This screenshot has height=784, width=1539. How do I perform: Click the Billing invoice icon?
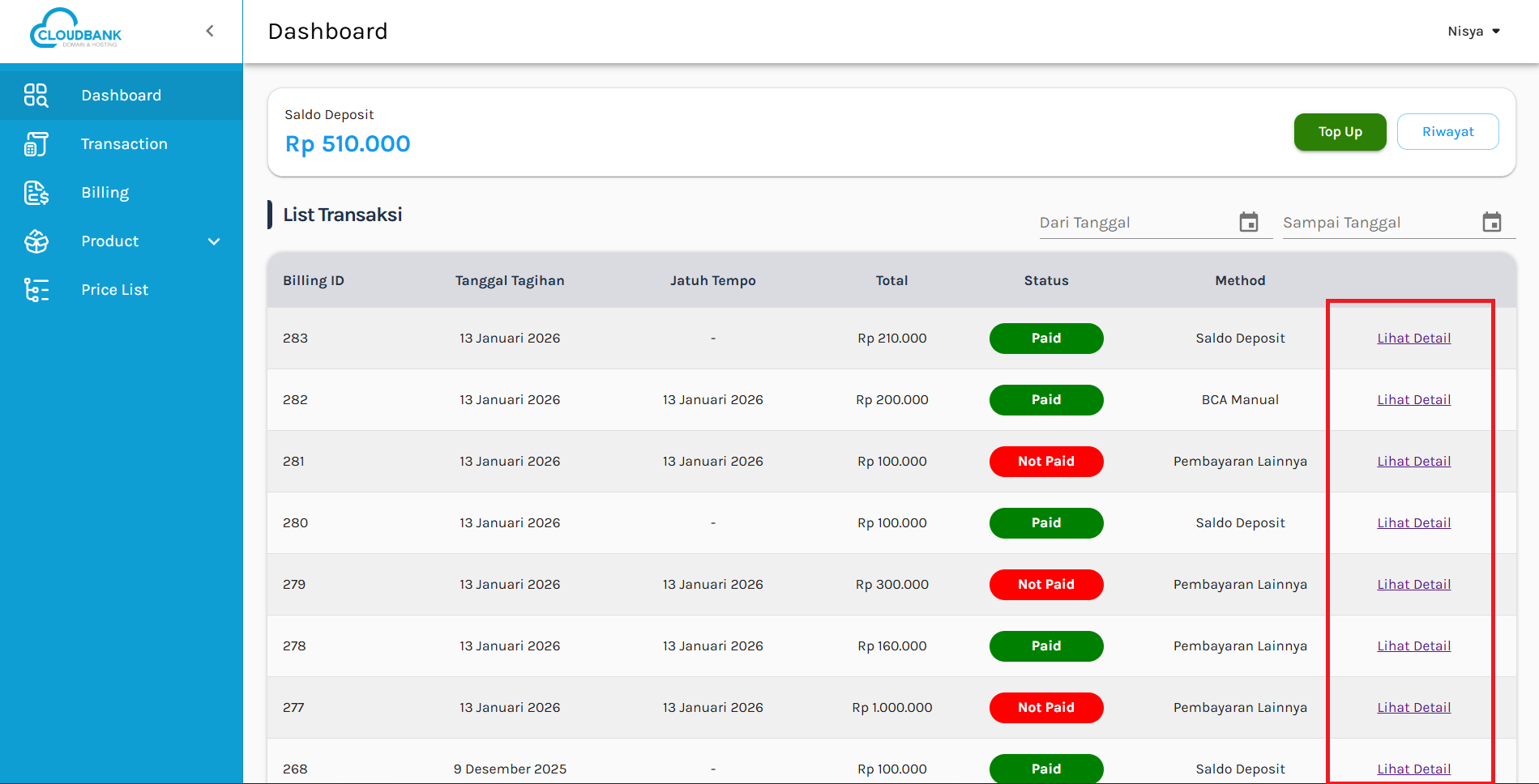(36, 193)
